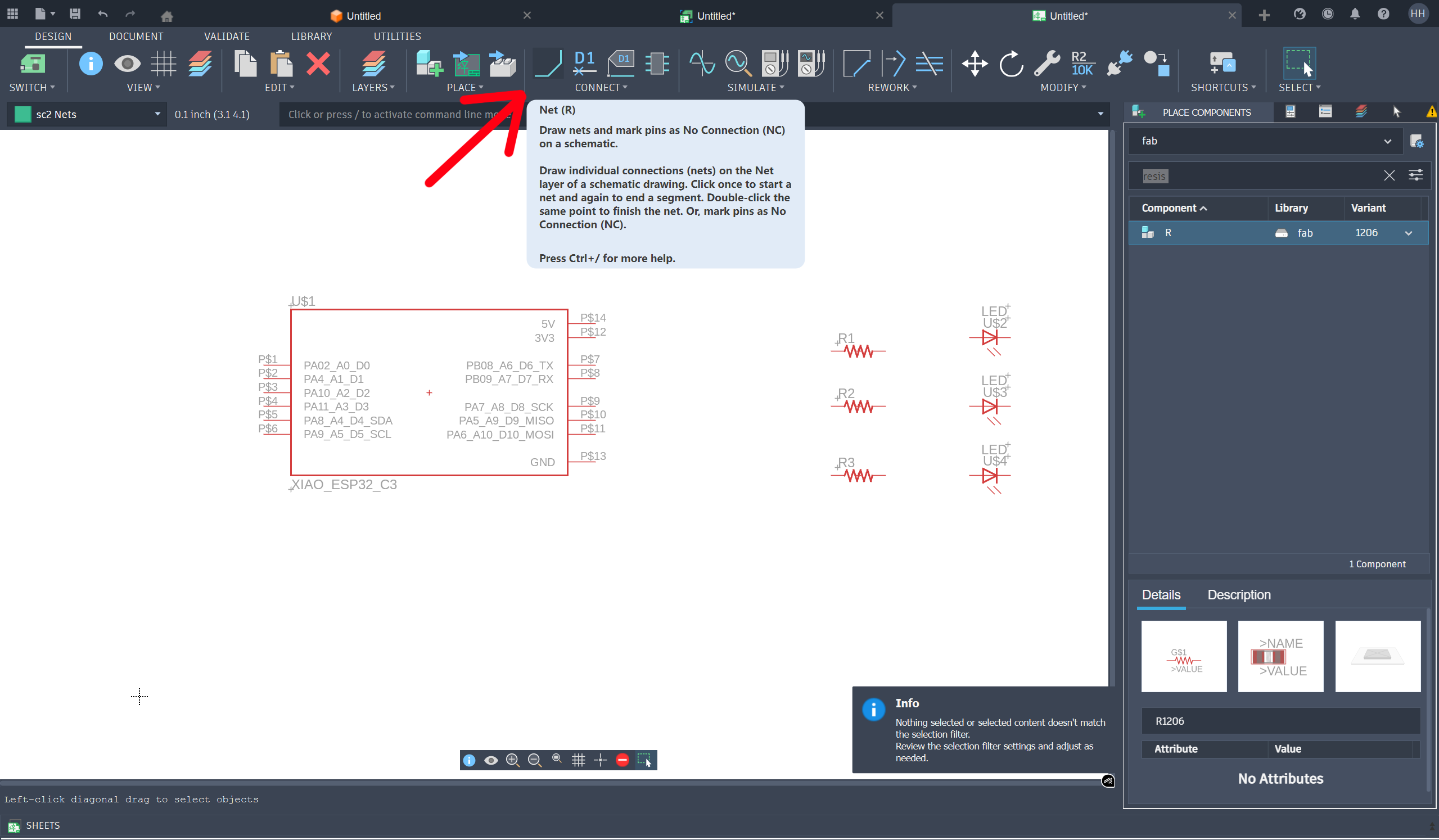Viewport: 1439px width, 840px height.
Task: Open the sc2 Nets layer dropdown
Action: 157,114
